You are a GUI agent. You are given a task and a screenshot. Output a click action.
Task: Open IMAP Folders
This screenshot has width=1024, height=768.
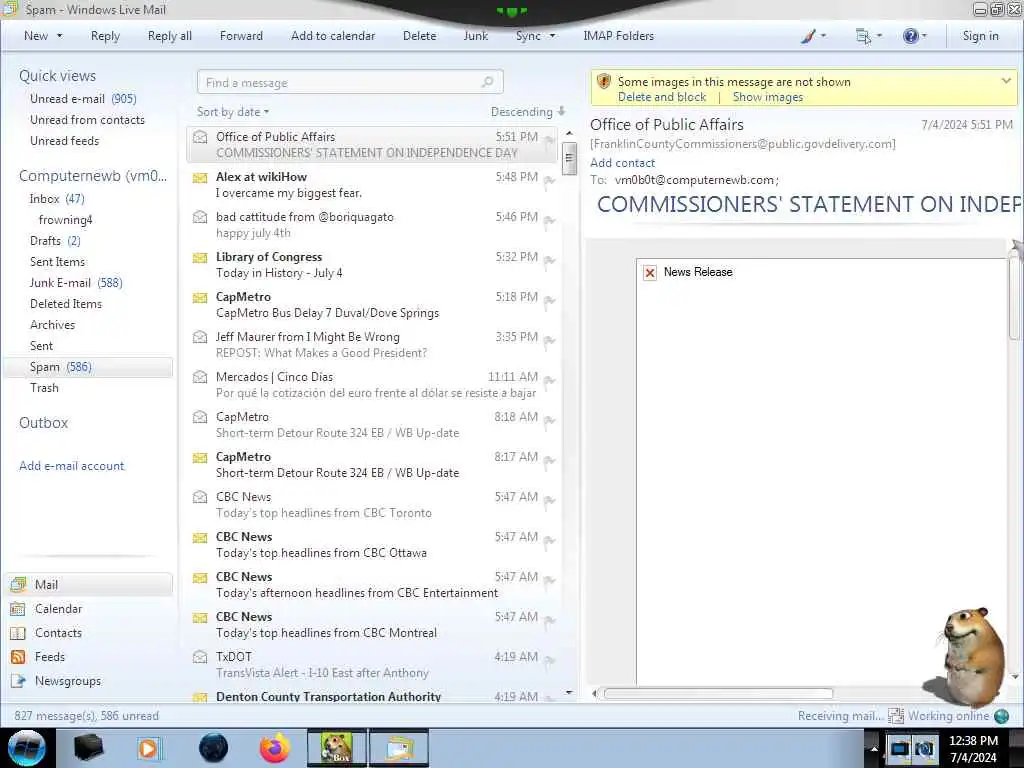618,36
